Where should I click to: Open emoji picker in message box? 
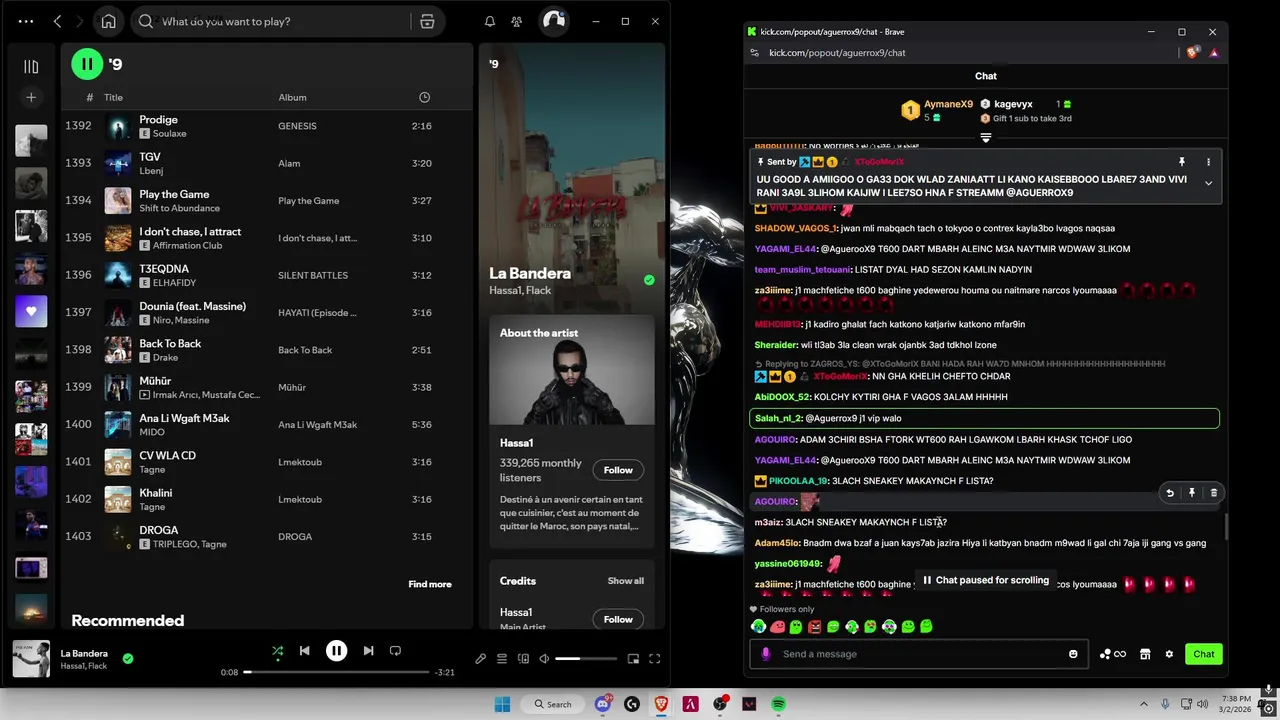pyautogui.click(x=1073, y=654)
